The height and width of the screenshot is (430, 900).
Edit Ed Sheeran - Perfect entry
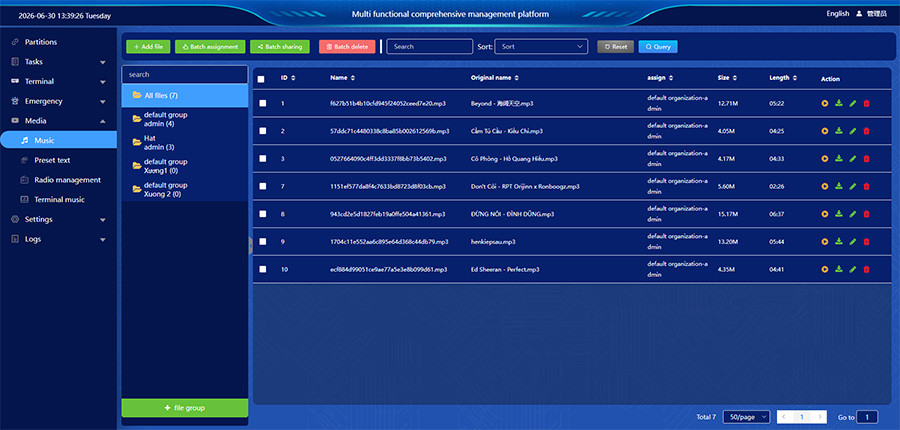[852, 269]
